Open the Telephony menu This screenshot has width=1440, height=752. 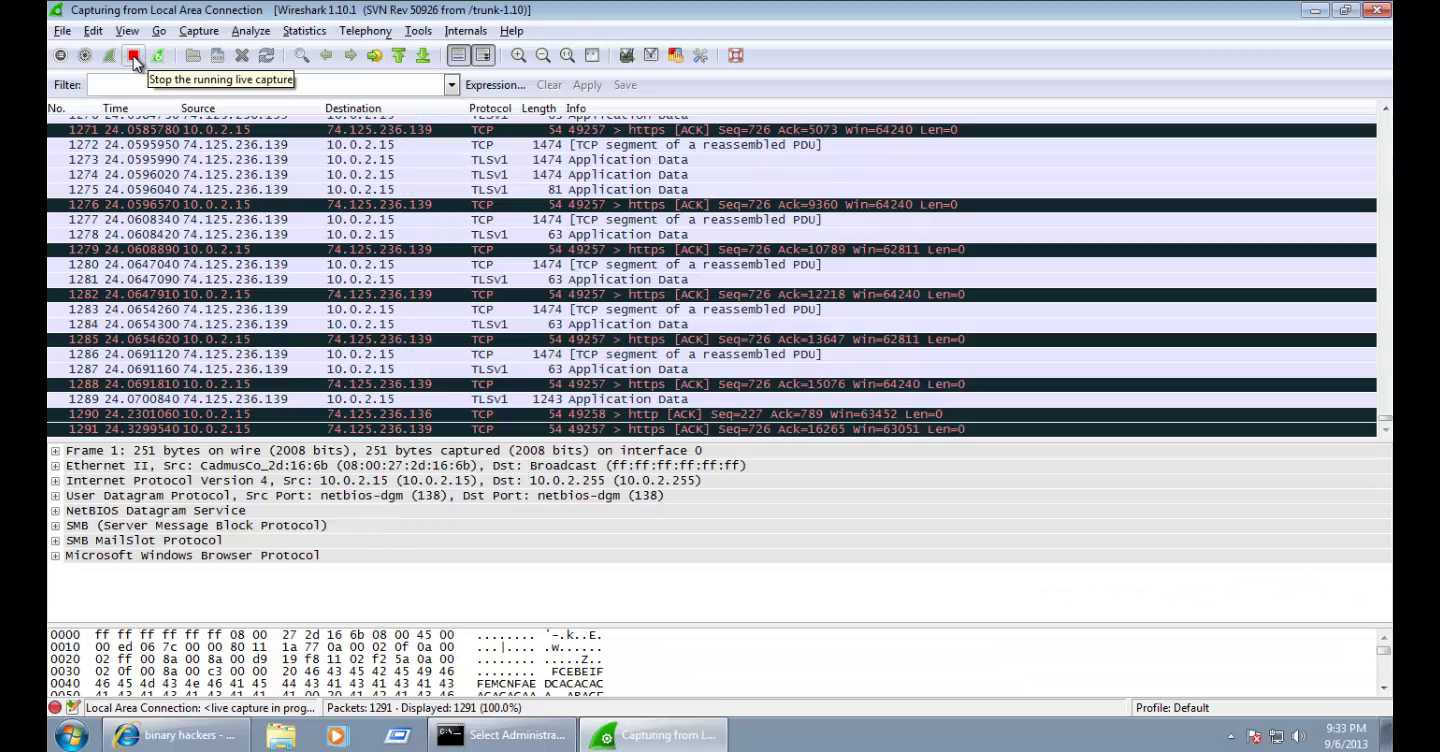click(x=366, y=30)
